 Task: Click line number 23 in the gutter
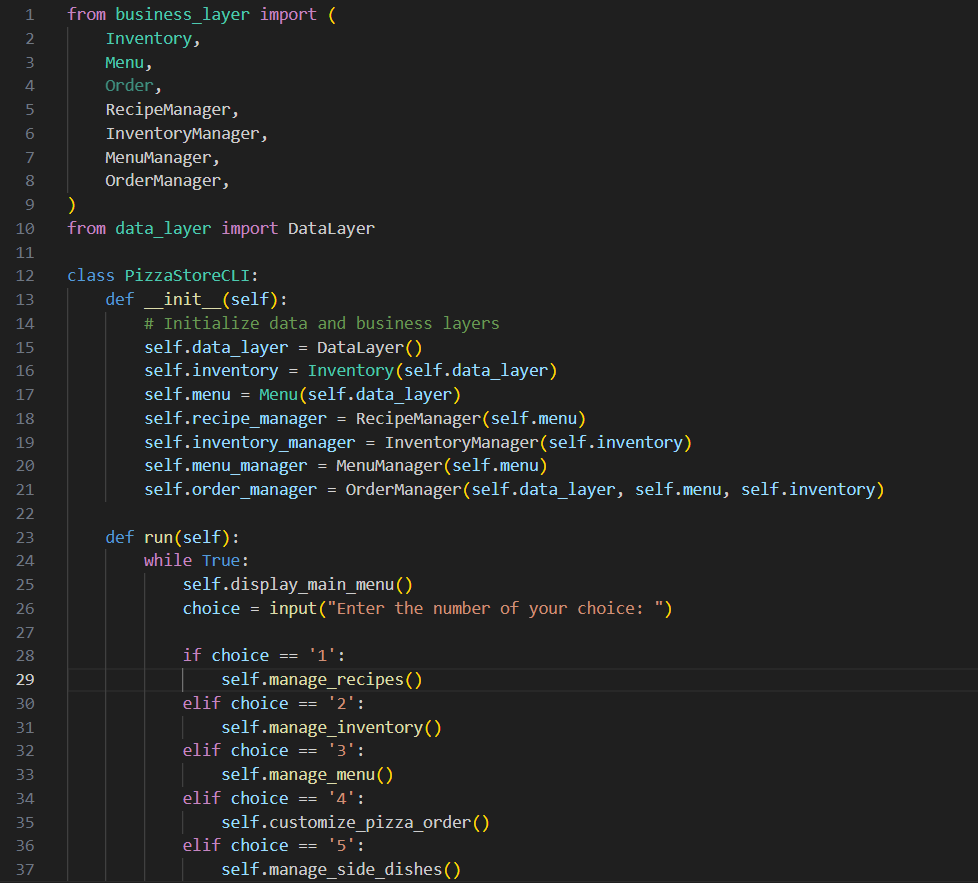pos(25,537)
